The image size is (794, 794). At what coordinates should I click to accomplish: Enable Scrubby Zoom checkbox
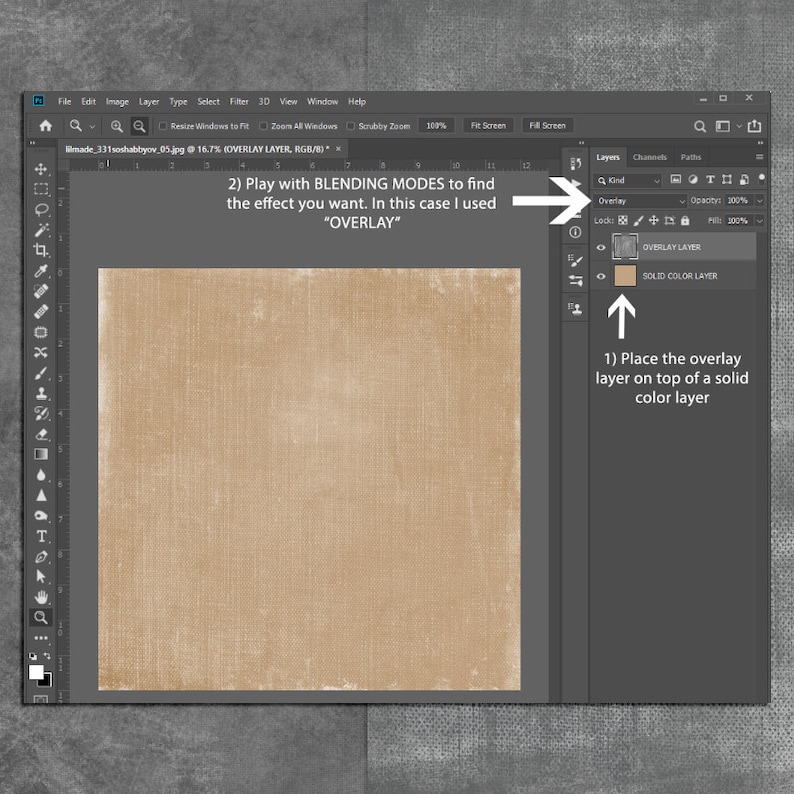[350, 126]
